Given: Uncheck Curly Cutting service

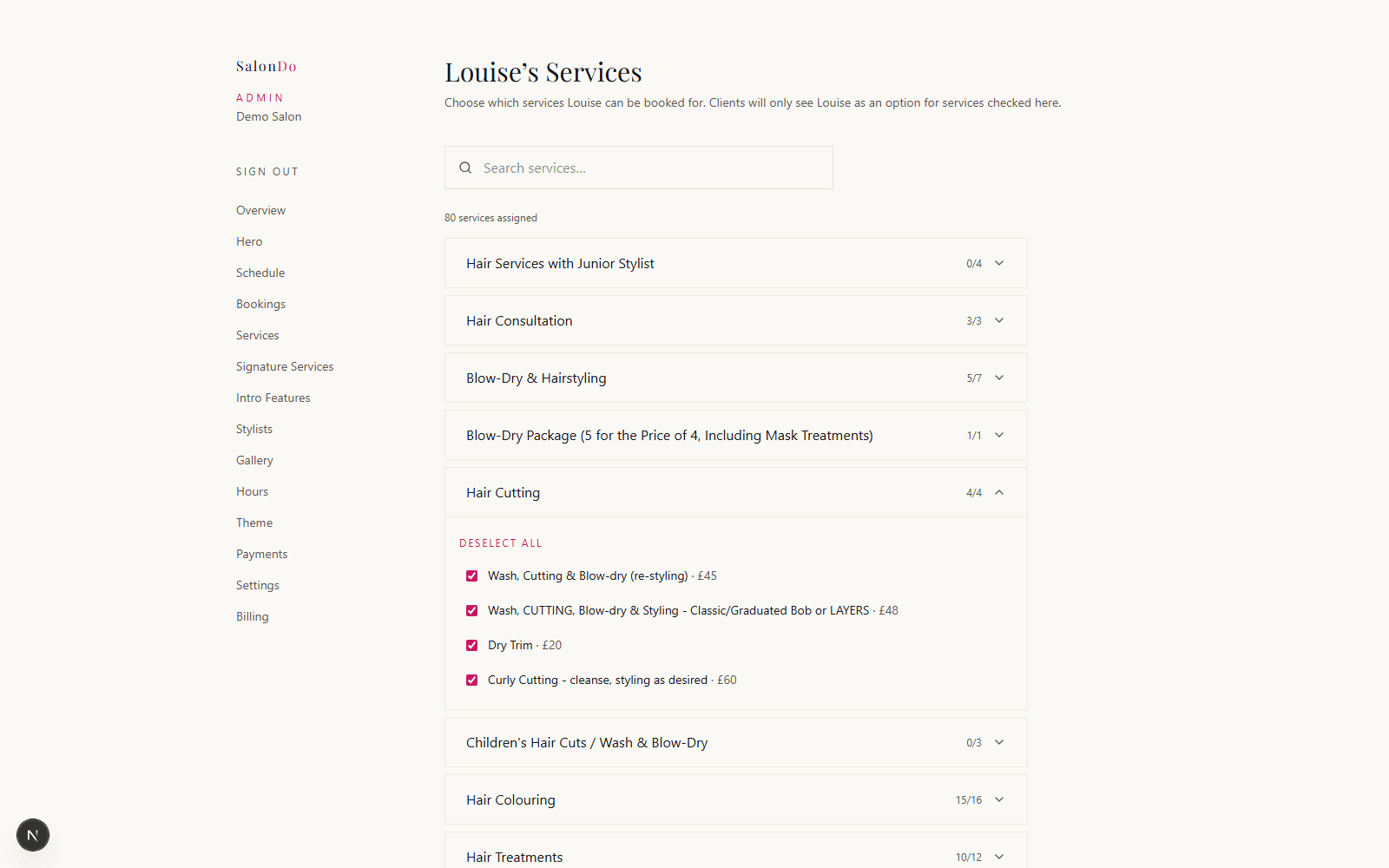Looking at the screenshot, I should tap(471, 680).
